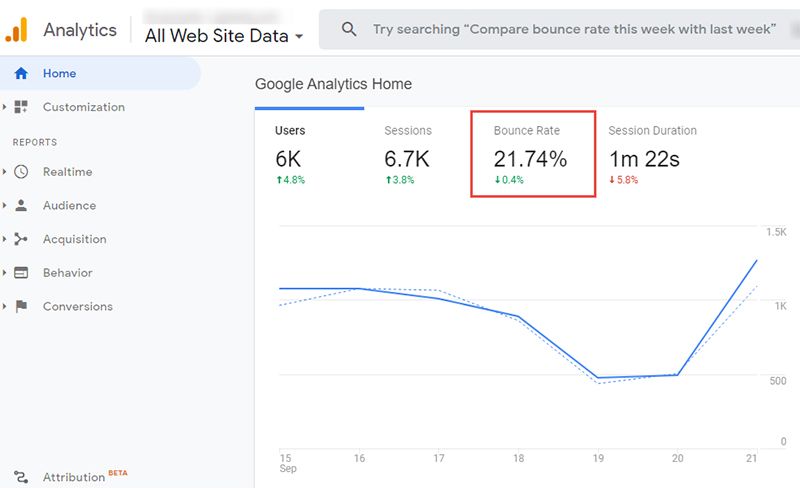Click the Google Analytics logo icon
The height and width of the screenshot is (500, 800).
coord(16,30)
